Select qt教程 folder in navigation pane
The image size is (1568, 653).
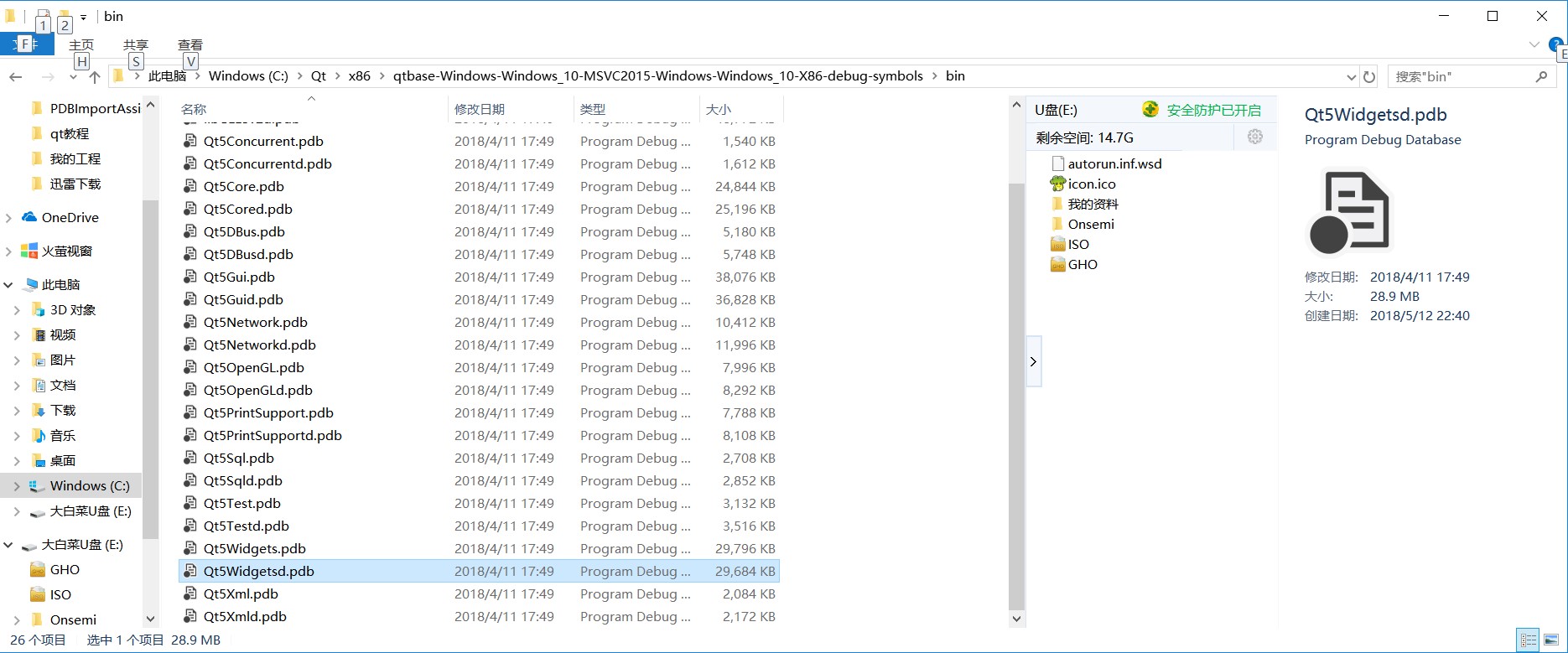[69, 133]
